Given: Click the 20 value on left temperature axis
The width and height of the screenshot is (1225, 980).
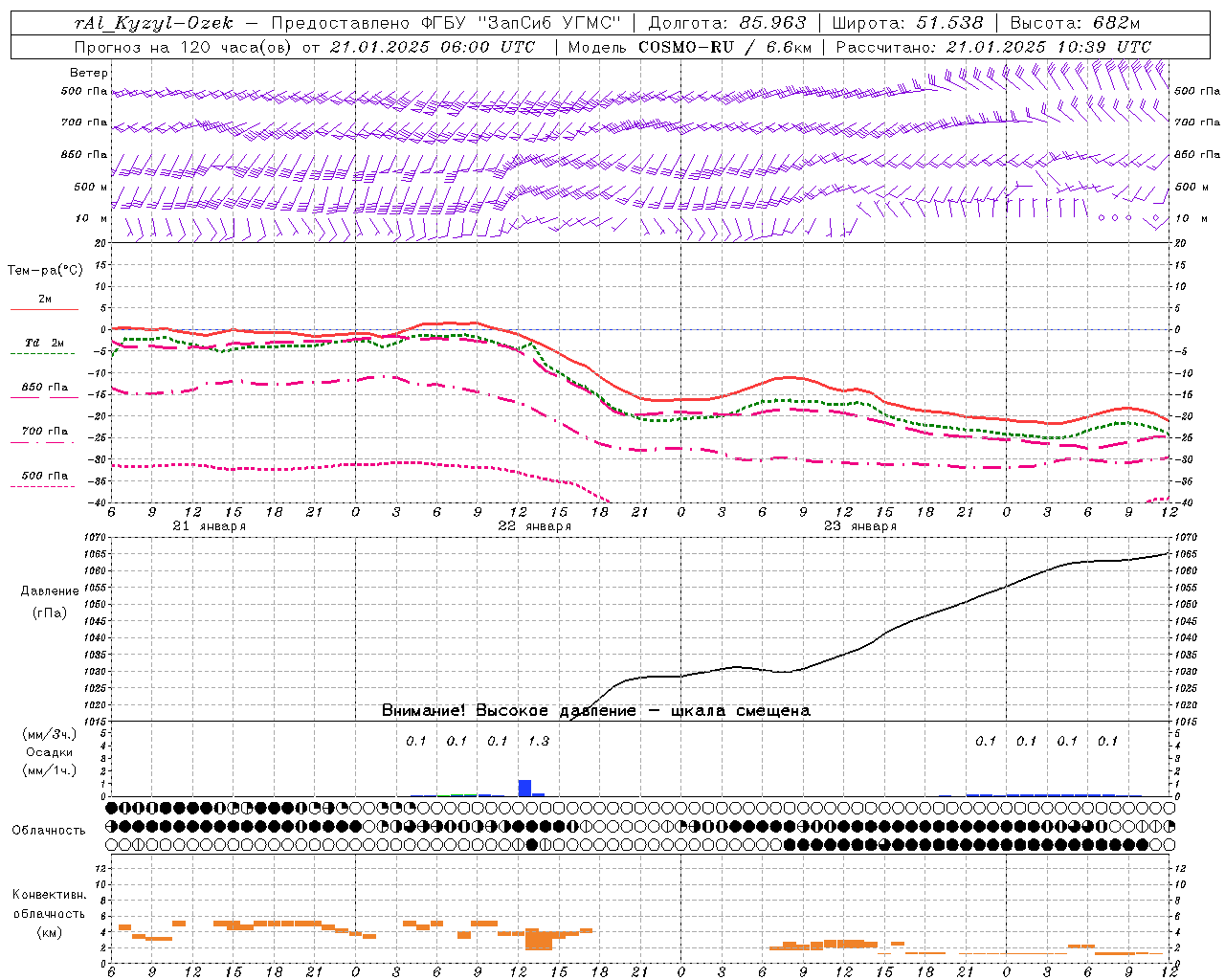Looking at the screenshot, I should click(x=100, y=243).
